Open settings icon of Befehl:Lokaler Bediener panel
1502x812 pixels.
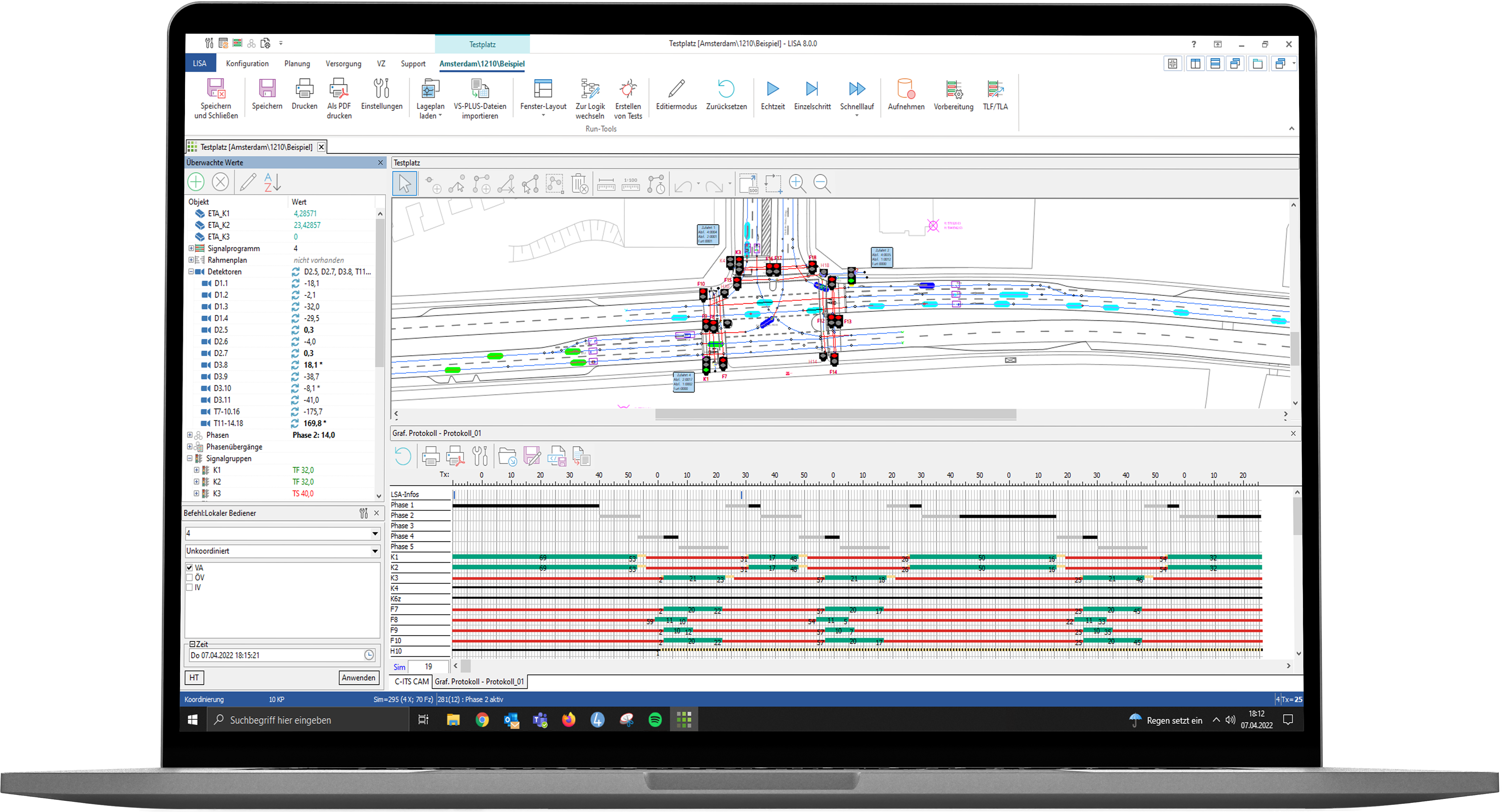364,513
